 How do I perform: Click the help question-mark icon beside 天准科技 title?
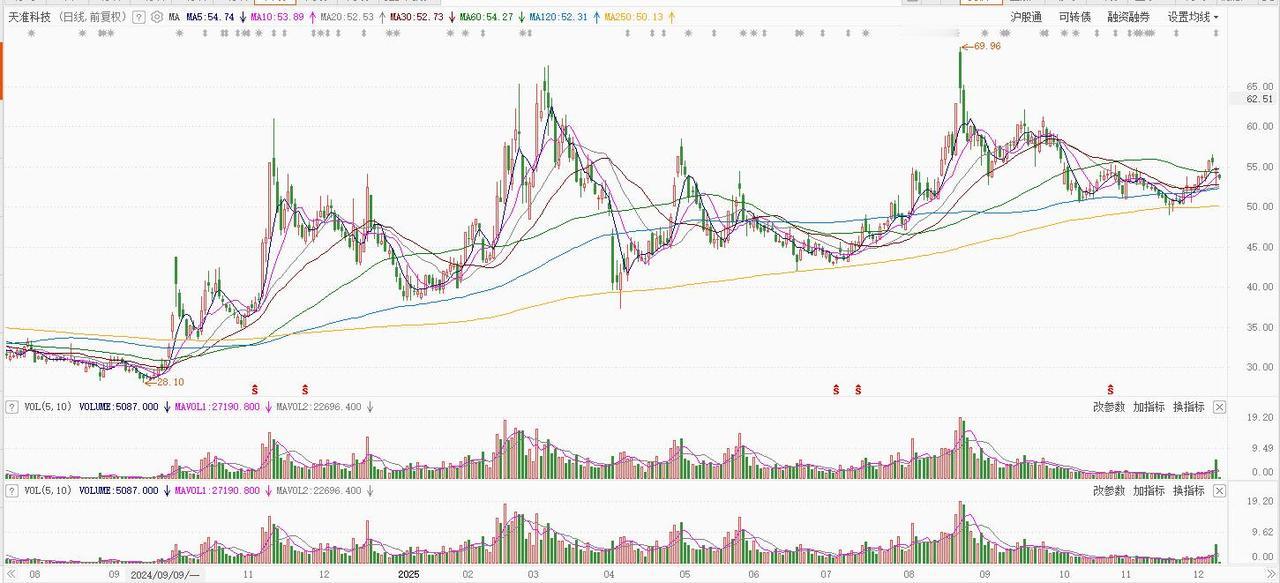(x=139, y=17)
